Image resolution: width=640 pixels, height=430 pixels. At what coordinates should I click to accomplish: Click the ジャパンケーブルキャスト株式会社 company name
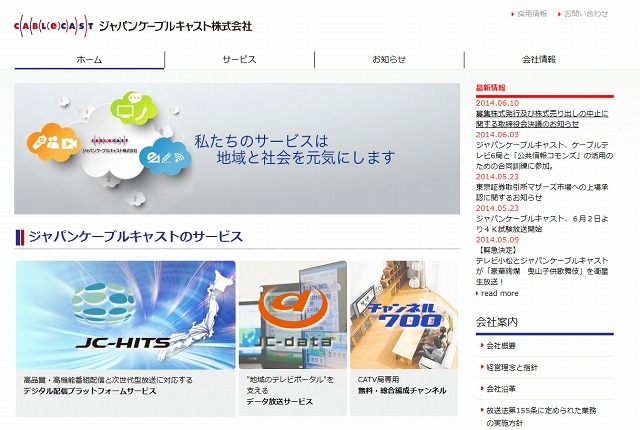pyautogui.click(x=176, y=26)
